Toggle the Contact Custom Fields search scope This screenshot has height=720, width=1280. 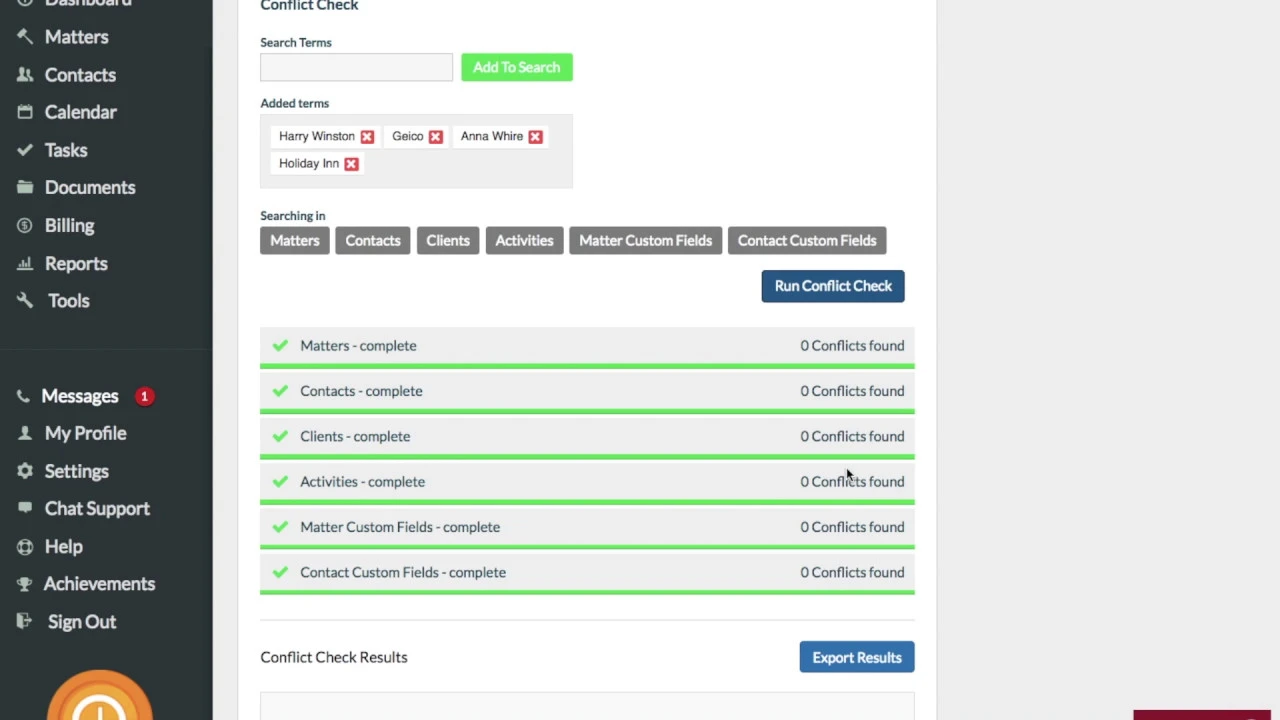pos(807,240)
